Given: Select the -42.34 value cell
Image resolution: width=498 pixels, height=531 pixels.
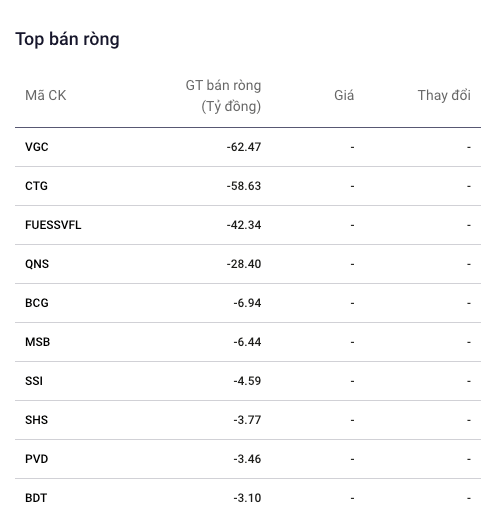Looking at the screenshot, I should click(244, 225).
